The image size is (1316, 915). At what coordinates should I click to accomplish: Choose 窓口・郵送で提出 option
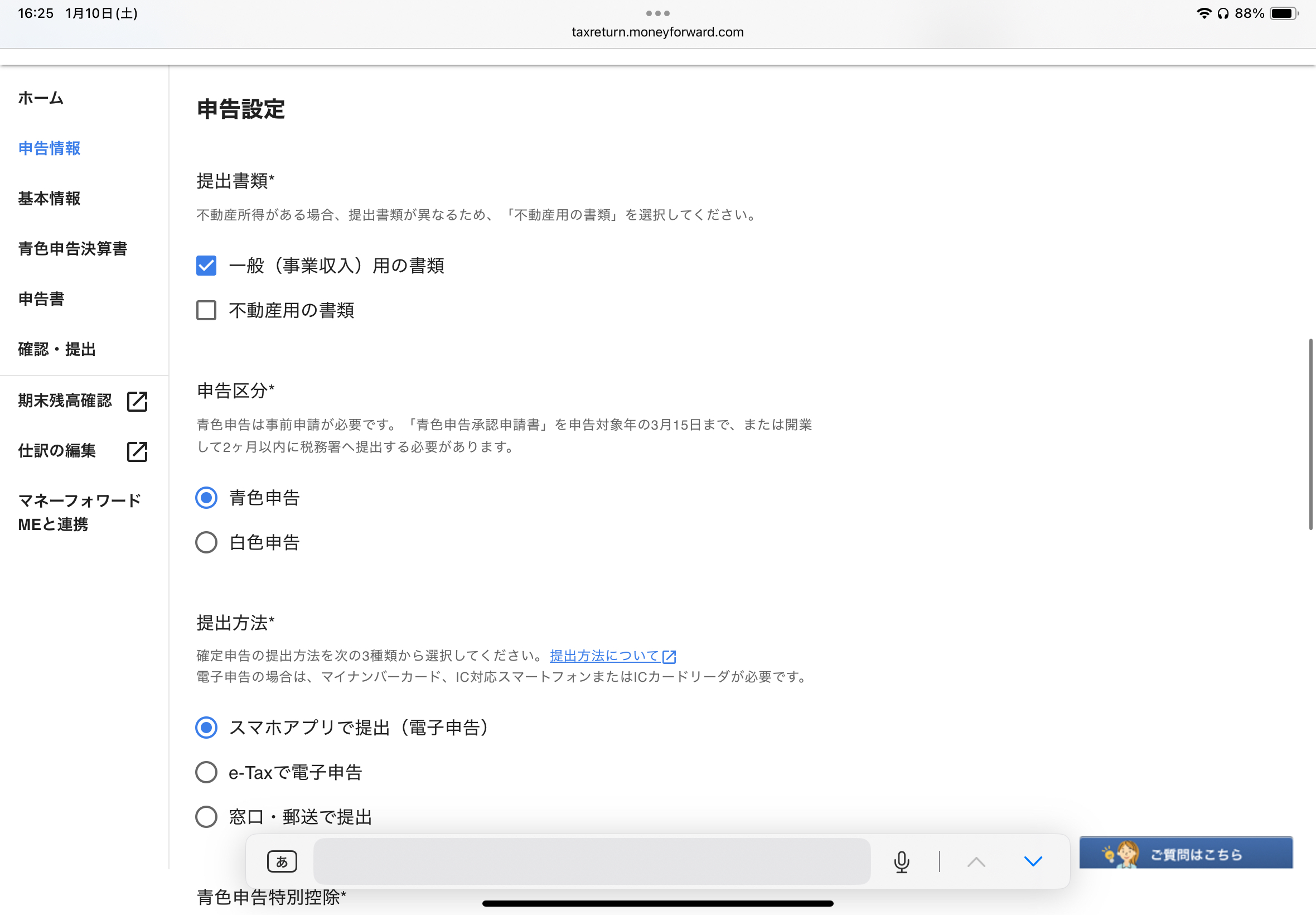pos(206,817)
